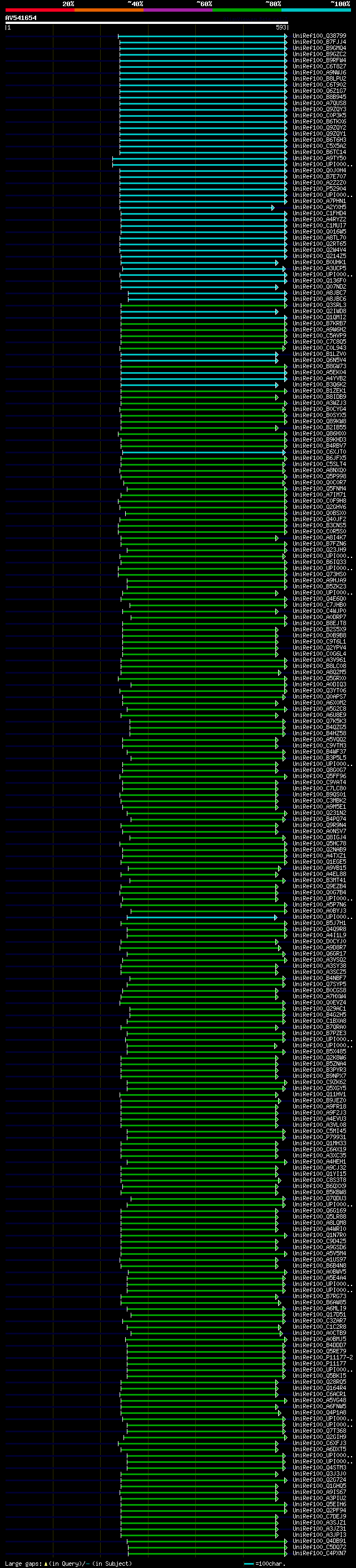The image size is (356, 1568).
Task: Select hit label UniRef100_Q2YPV4
Action: (319, 647)
